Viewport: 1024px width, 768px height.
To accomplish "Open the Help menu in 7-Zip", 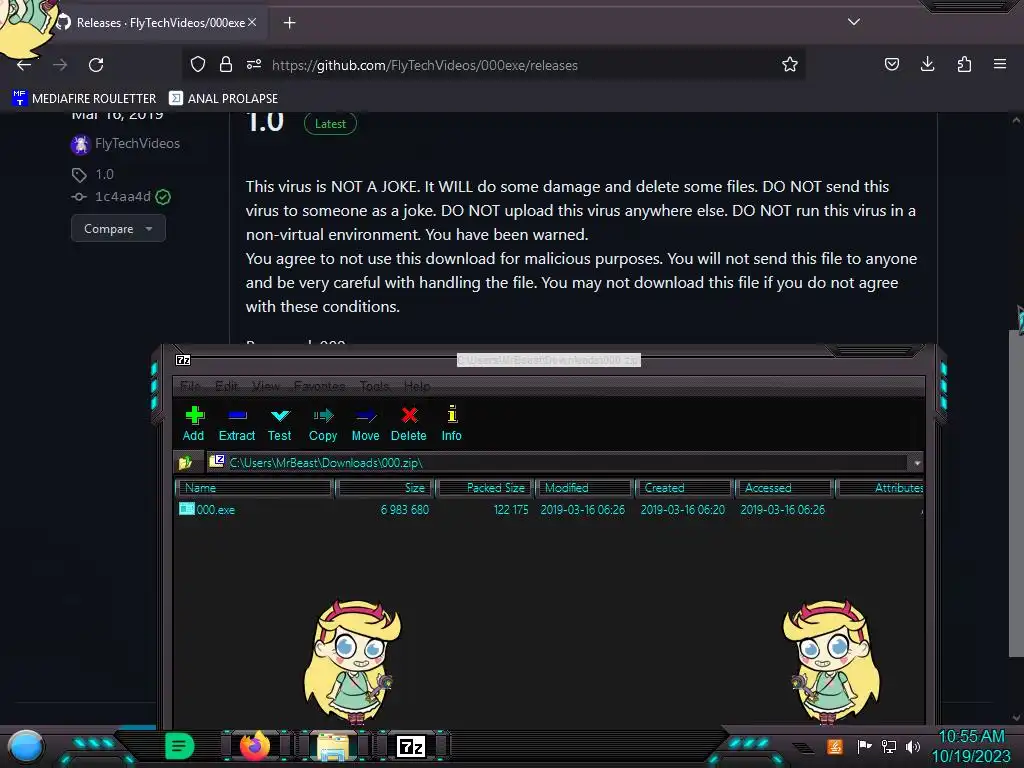I will pyautogui.click(x=417, y=386).
